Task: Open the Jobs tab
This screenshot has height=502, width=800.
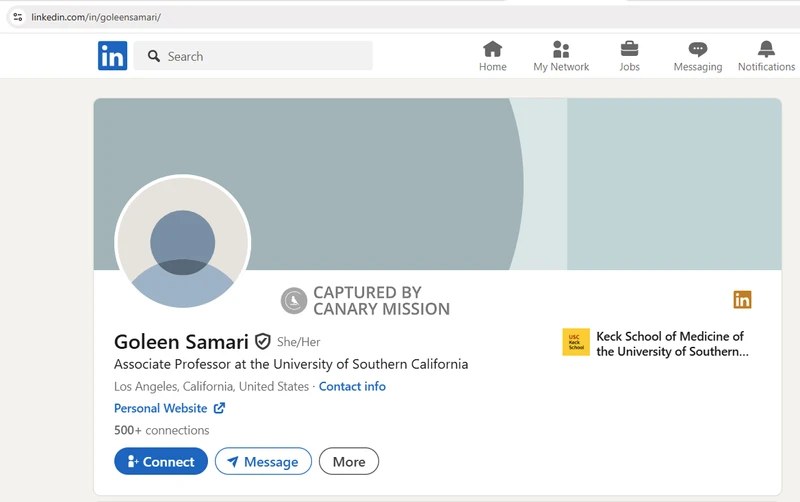Action: [x=629, y=56]
